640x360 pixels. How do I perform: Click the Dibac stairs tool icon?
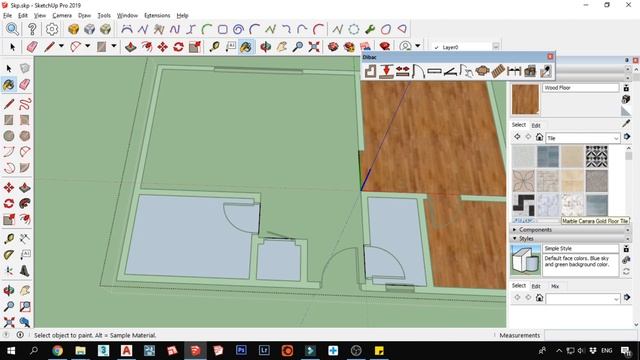pyautogui.click(x=498, y=71)
